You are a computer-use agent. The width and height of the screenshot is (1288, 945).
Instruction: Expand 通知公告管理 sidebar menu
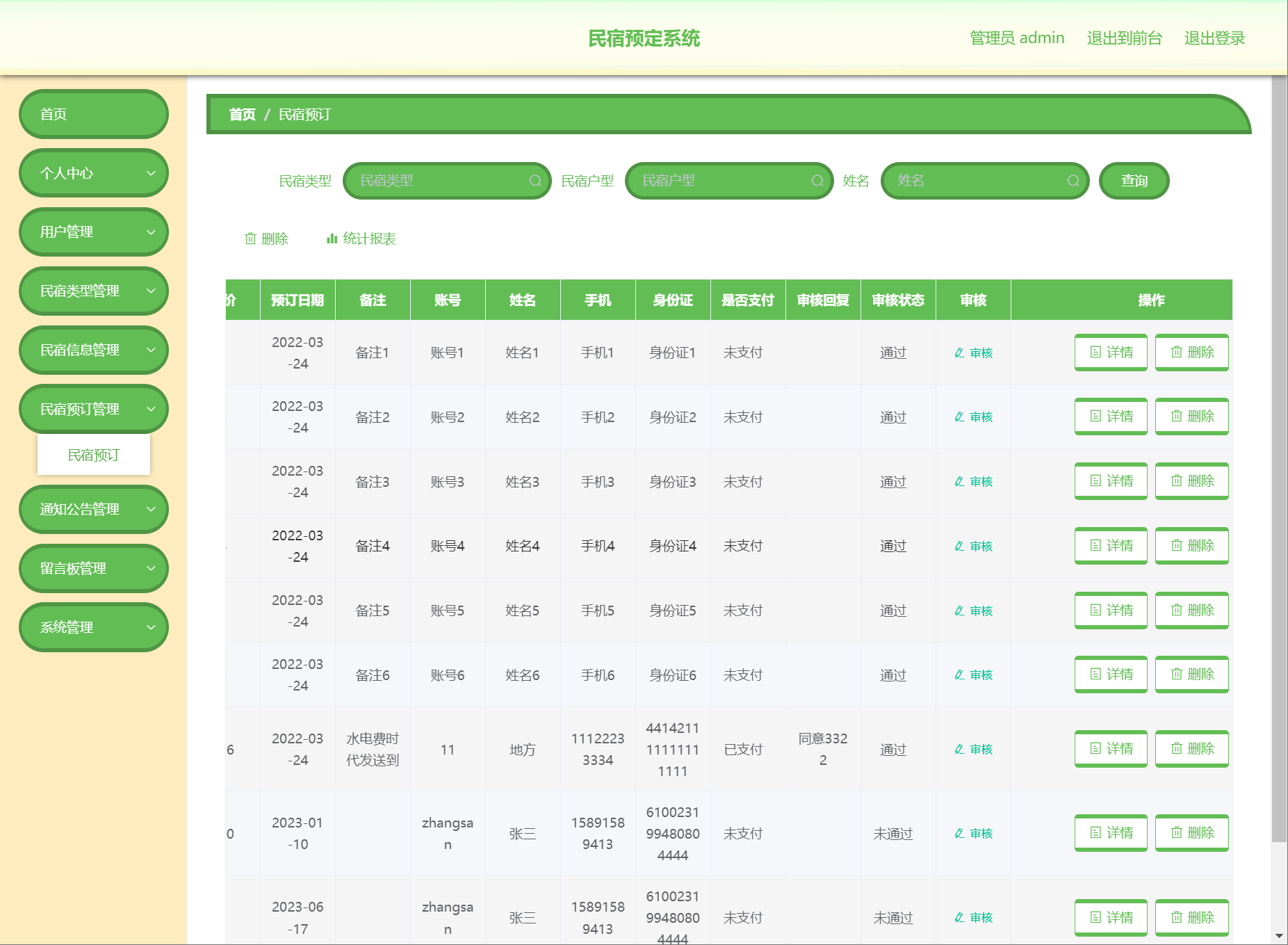pyautogui.click(x=94, y=509)
